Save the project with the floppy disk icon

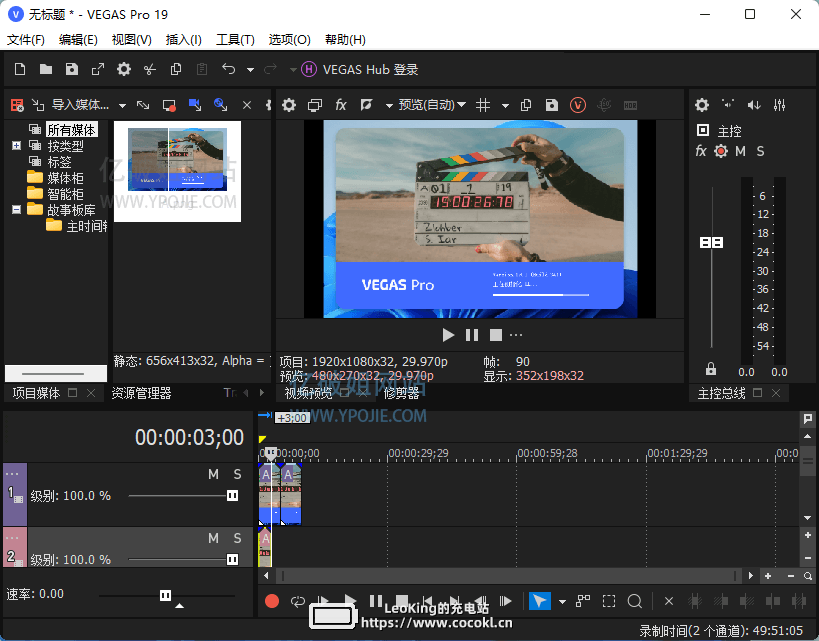[x=72, y=69]
